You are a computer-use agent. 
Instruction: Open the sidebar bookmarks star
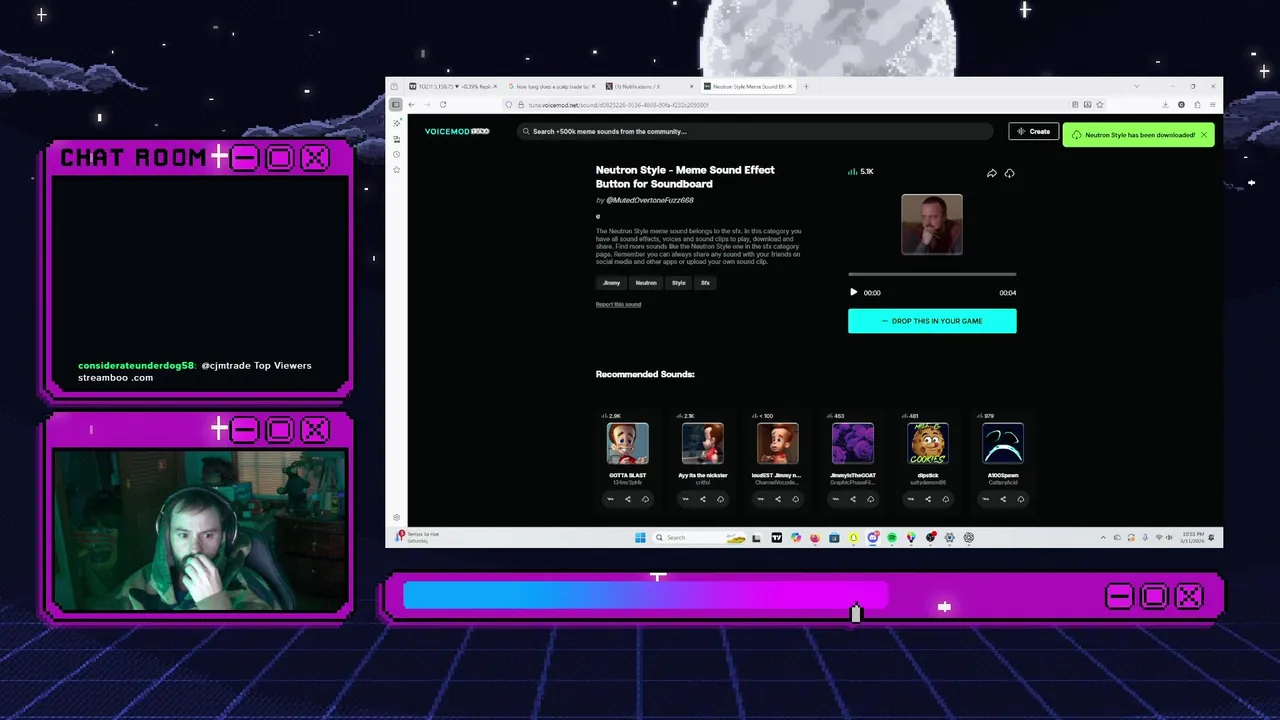coord(397,170)
